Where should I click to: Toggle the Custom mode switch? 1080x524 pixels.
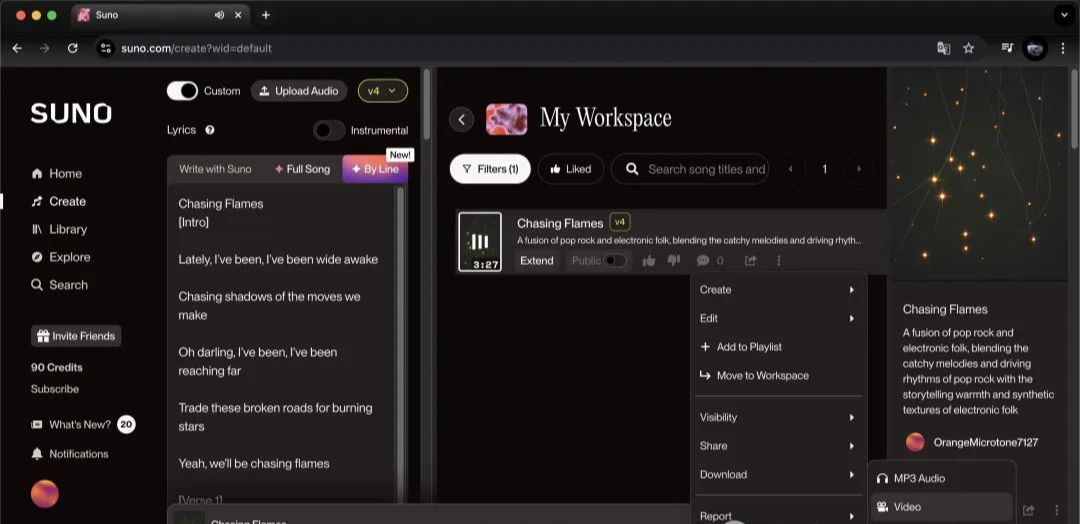[182, 91]
